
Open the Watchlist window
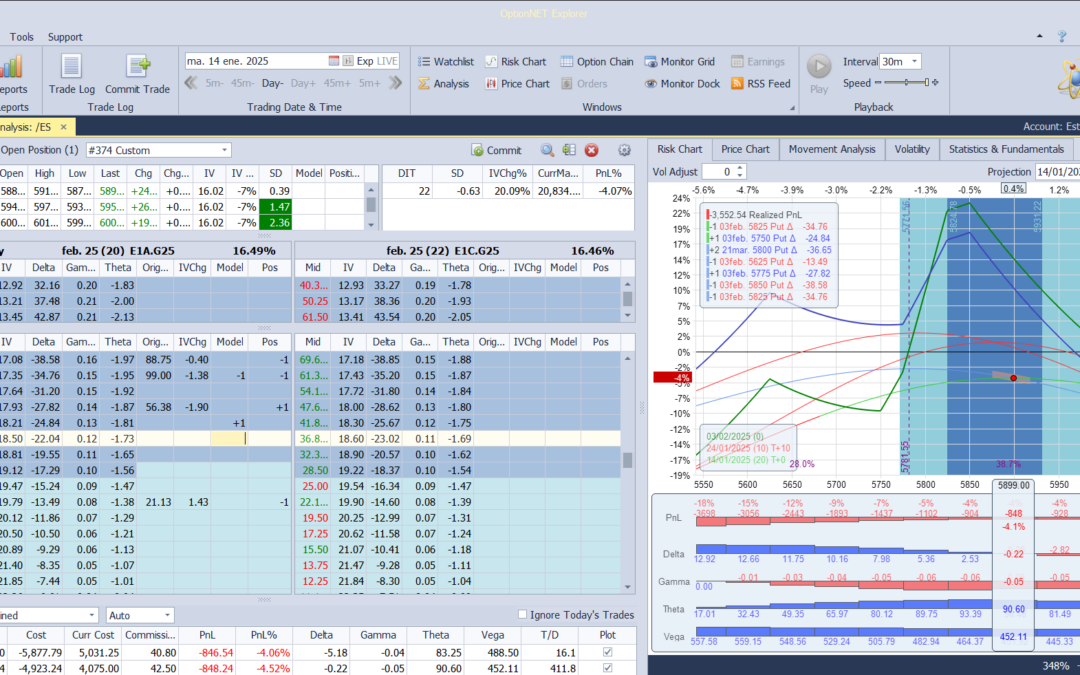[446, 61]
